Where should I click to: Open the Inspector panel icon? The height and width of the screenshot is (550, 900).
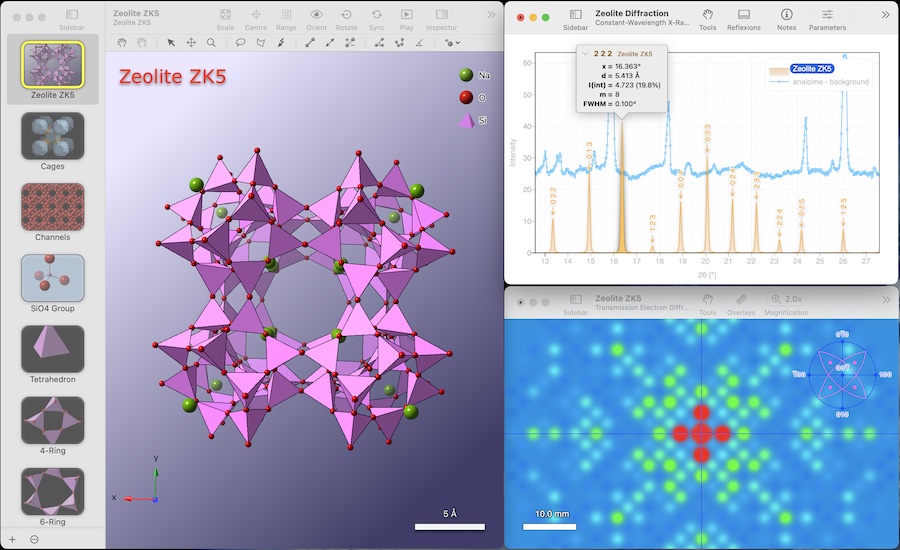coord(441,14)
